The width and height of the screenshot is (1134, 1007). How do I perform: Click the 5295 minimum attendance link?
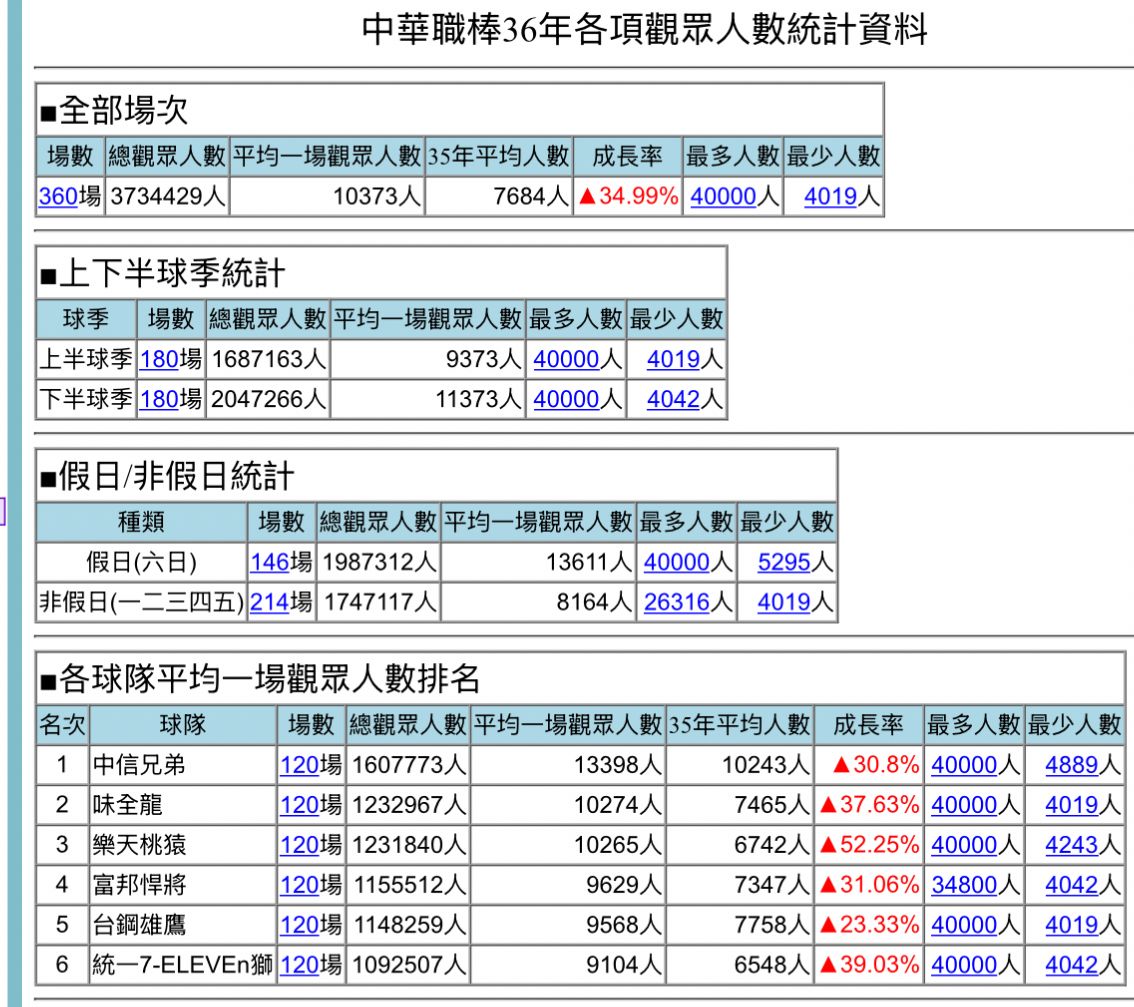coord(784,562)
